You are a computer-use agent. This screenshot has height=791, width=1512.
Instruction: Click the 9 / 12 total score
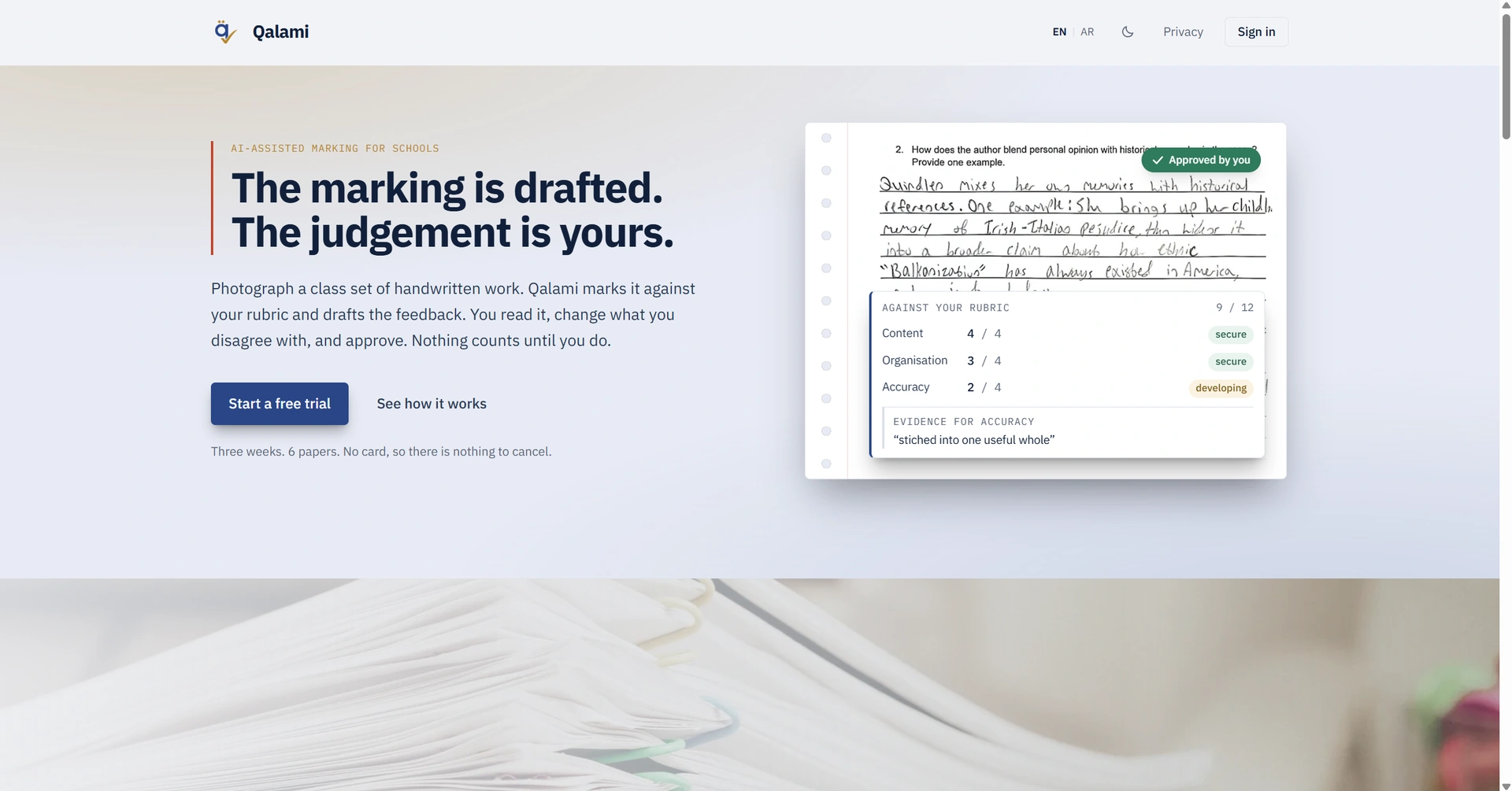tap(1235, 308)
